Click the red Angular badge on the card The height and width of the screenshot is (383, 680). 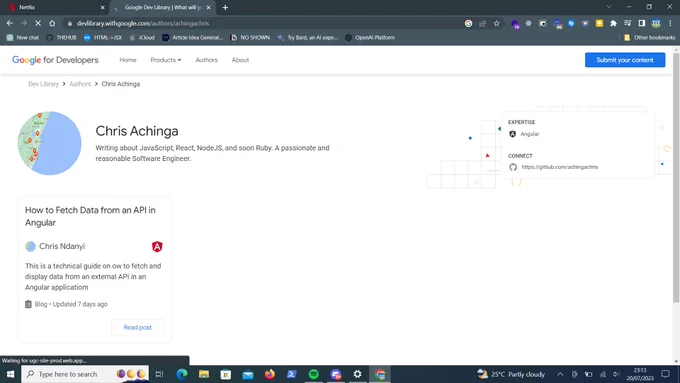[x=157, y=247]
